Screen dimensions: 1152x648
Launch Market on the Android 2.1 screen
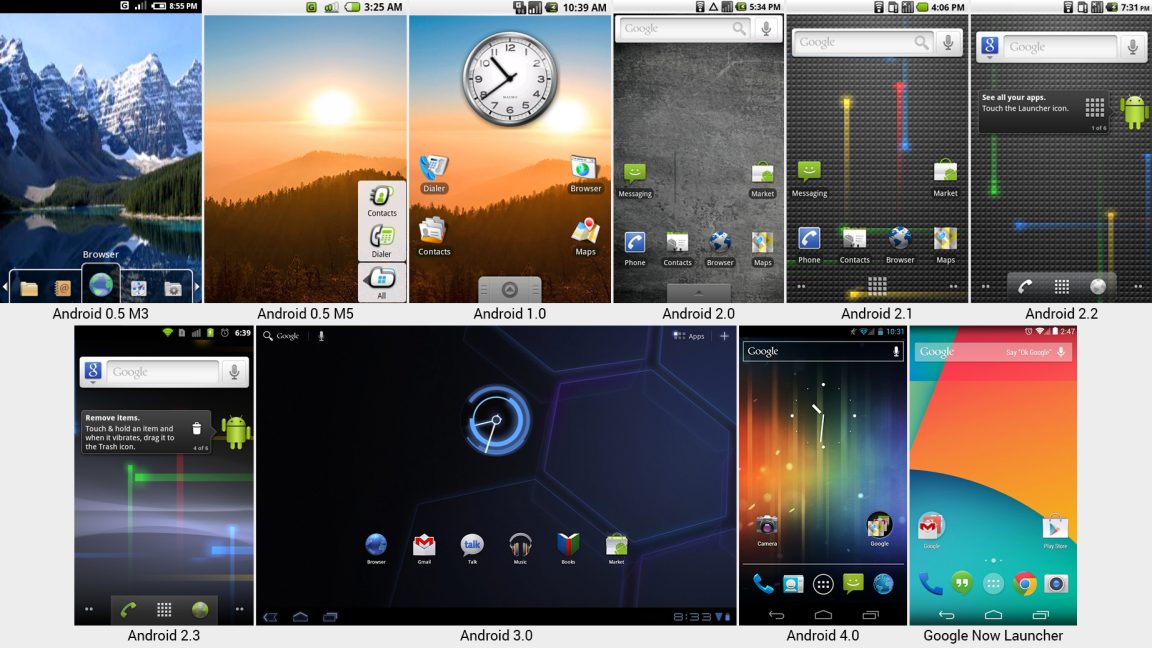point(945,170)
